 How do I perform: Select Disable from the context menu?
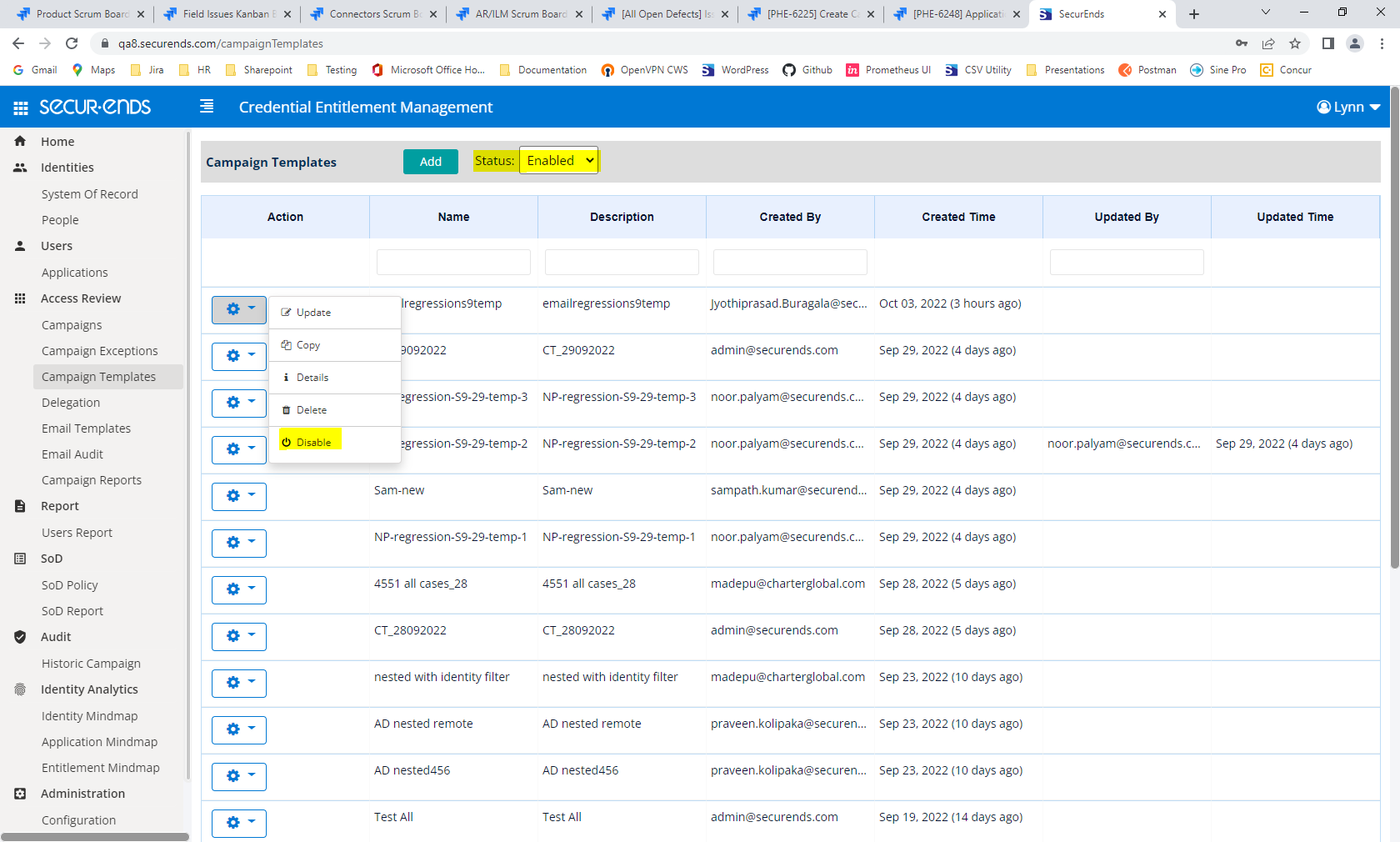point(313,442)
